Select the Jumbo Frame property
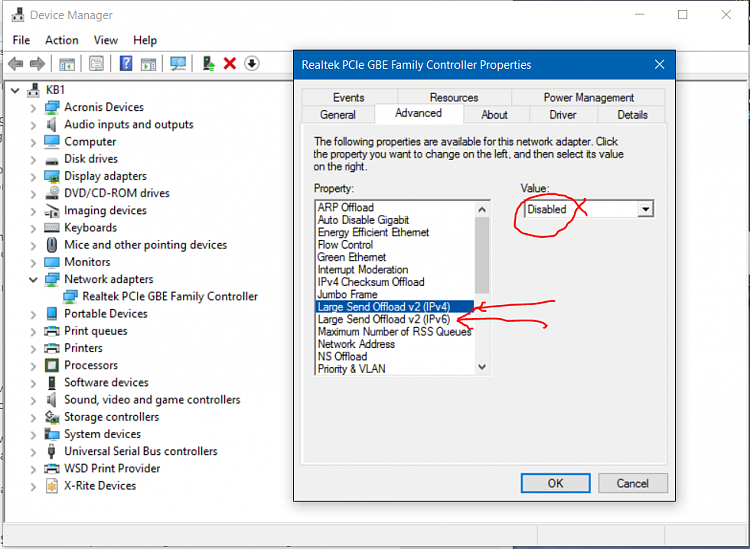This screenshot has height=549, width=750. (x=347, y=294)
